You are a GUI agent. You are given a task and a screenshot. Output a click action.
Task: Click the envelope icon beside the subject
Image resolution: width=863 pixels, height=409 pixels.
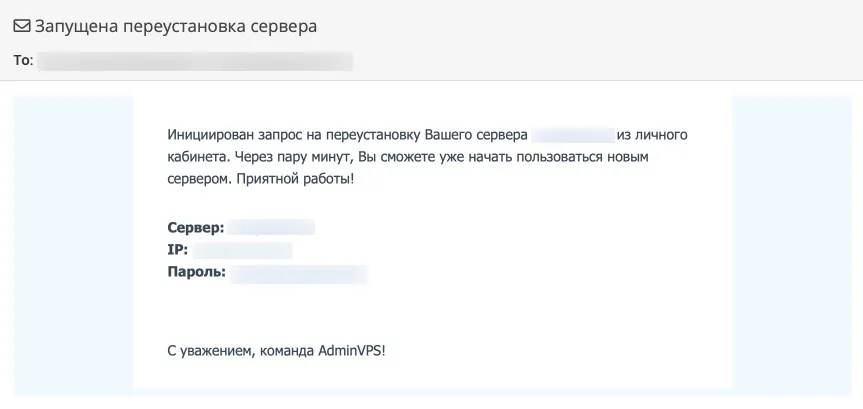tap(21, 27)
